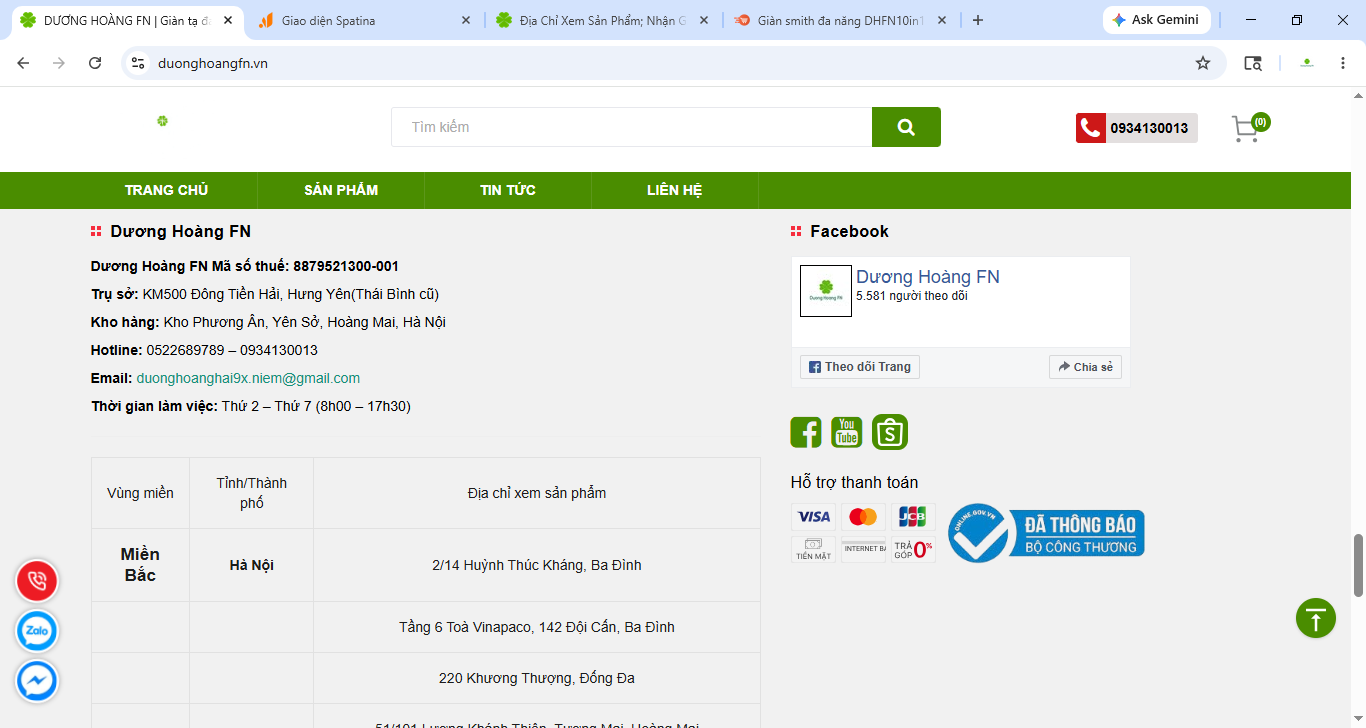This screenshot has width=1366, height=728.
Task: Open the TRANG CHỦ menu item
Action: coord(166,190)
